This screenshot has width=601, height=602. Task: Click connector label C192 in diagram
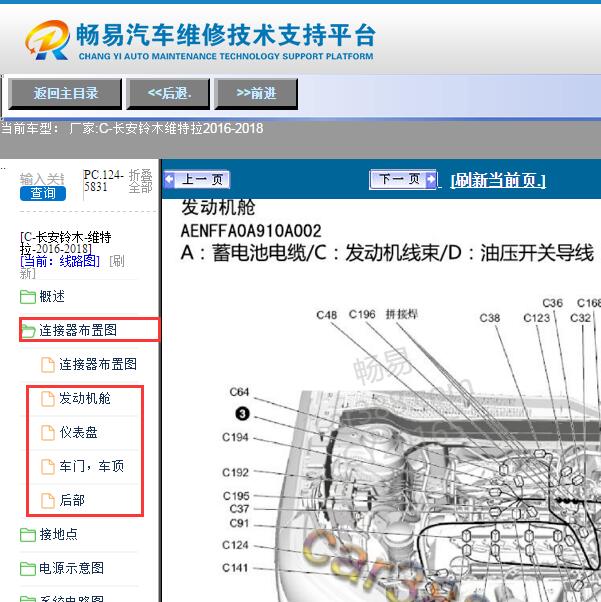pos(235,473)
